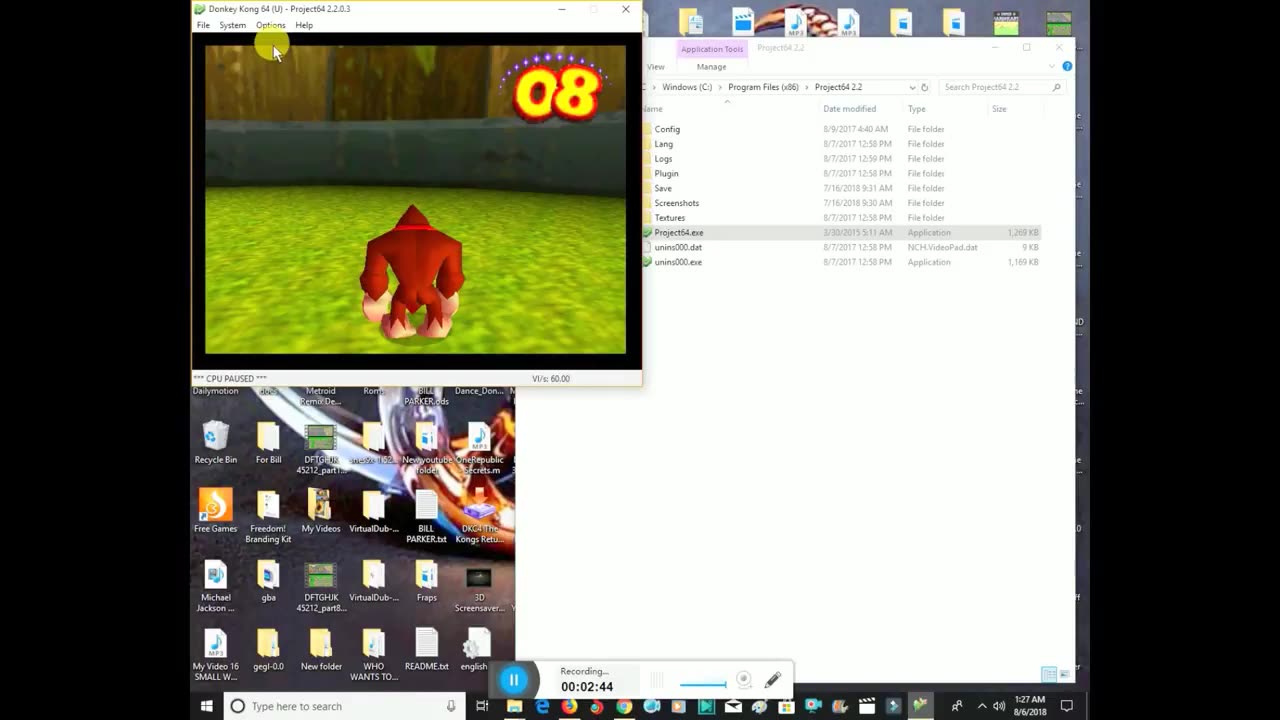Click the taskbar clock showing 1:27 AM
The height and width of the screenshot is (720, 1280).
[1030, 706]
